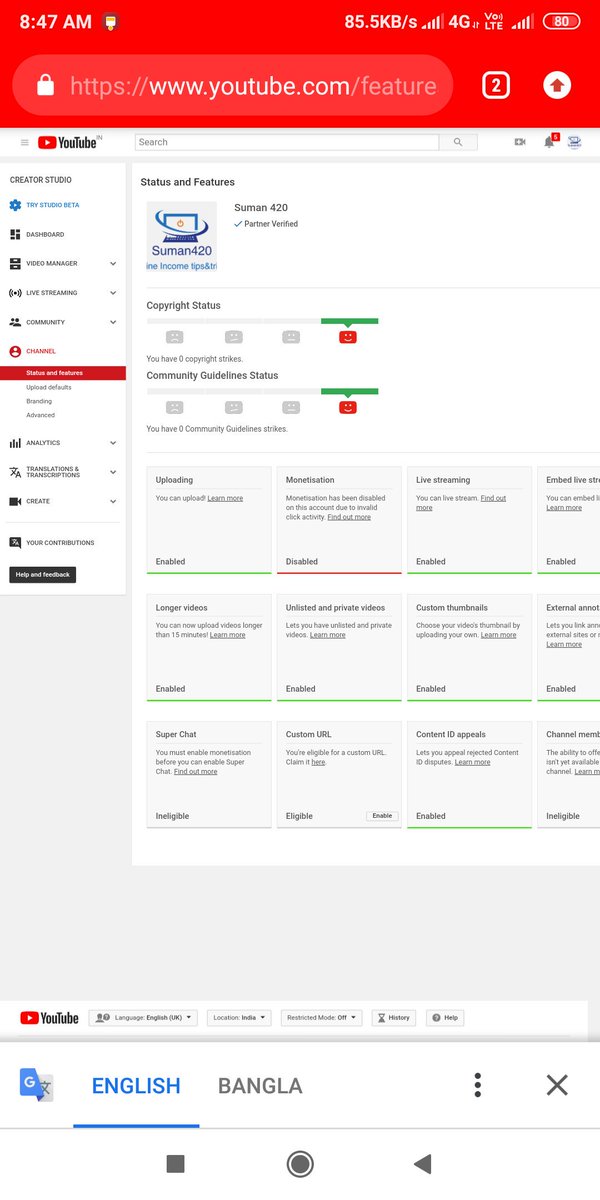Image resolution: width=600 pixels, height=1200 pixels.
Task: Click the red smiley under Copyright Status
Action: tap(348, 337)
